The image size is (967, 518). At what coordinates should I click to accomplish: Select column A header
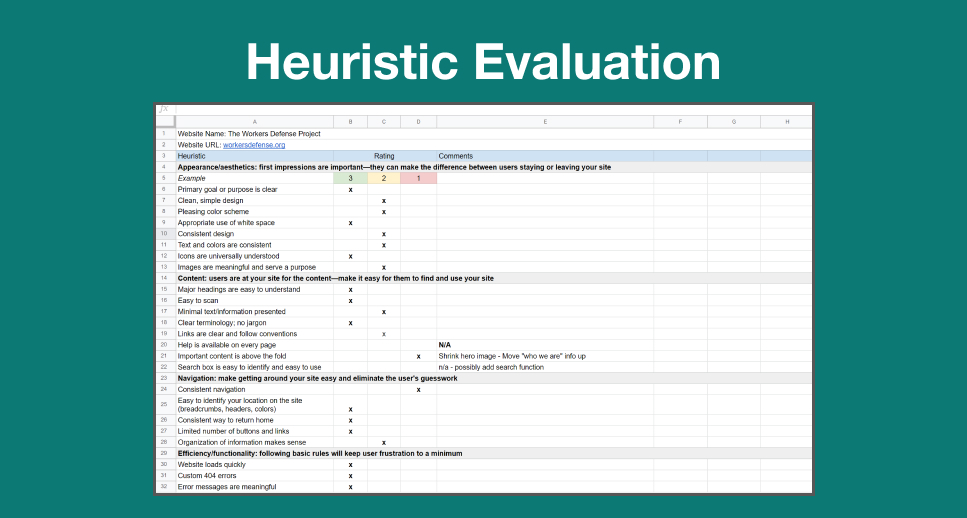pos(255,122)
